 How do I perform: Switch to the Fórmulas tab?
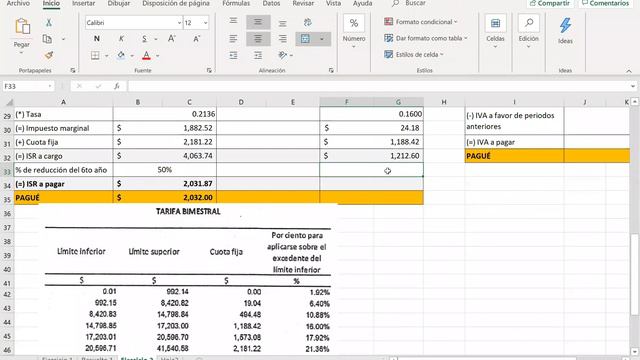tap(236, 3)
